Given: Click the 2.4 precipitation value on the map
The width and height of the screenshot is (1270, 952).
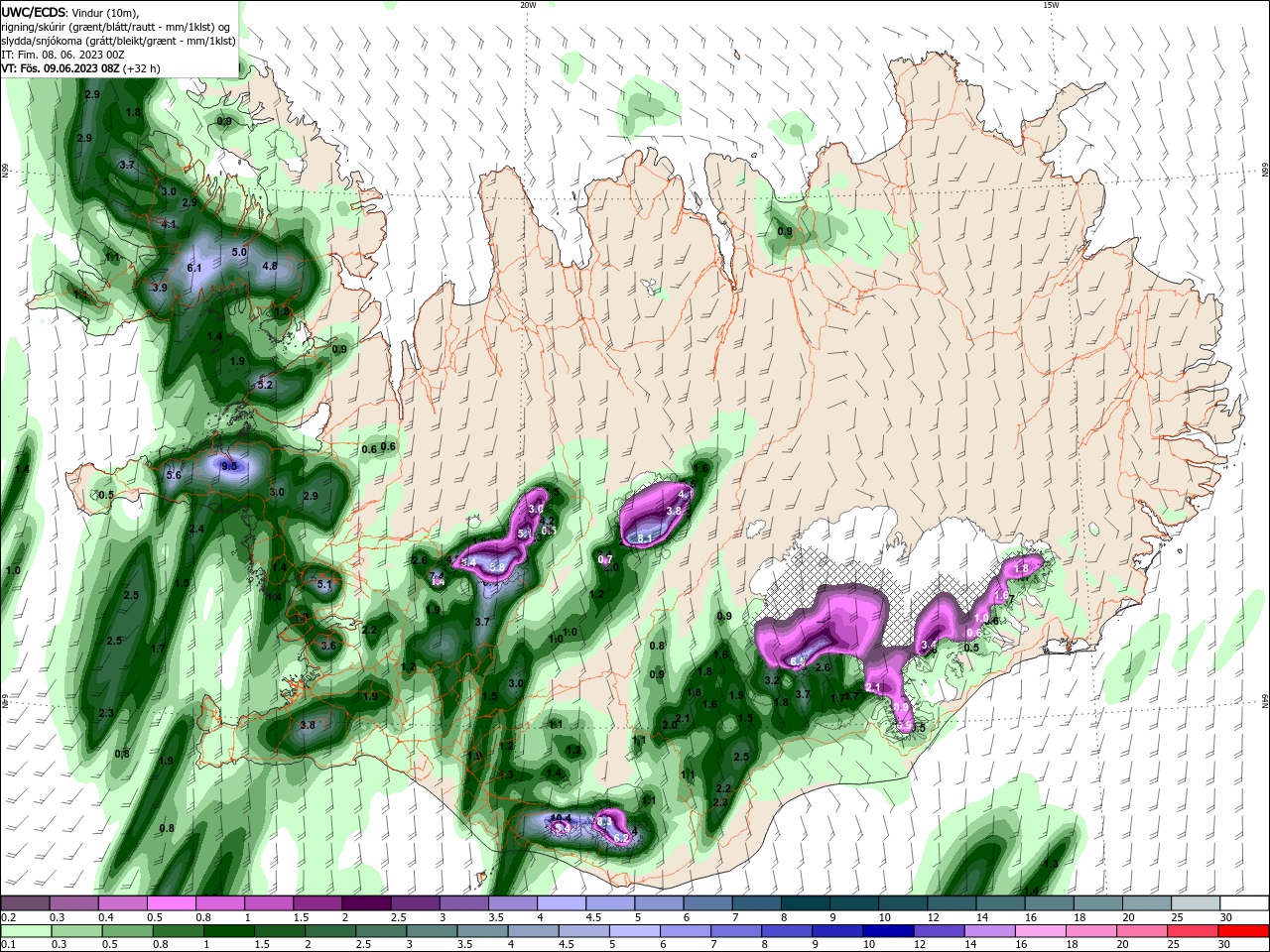Looking at the screenshot, I should tap(196, 530).
